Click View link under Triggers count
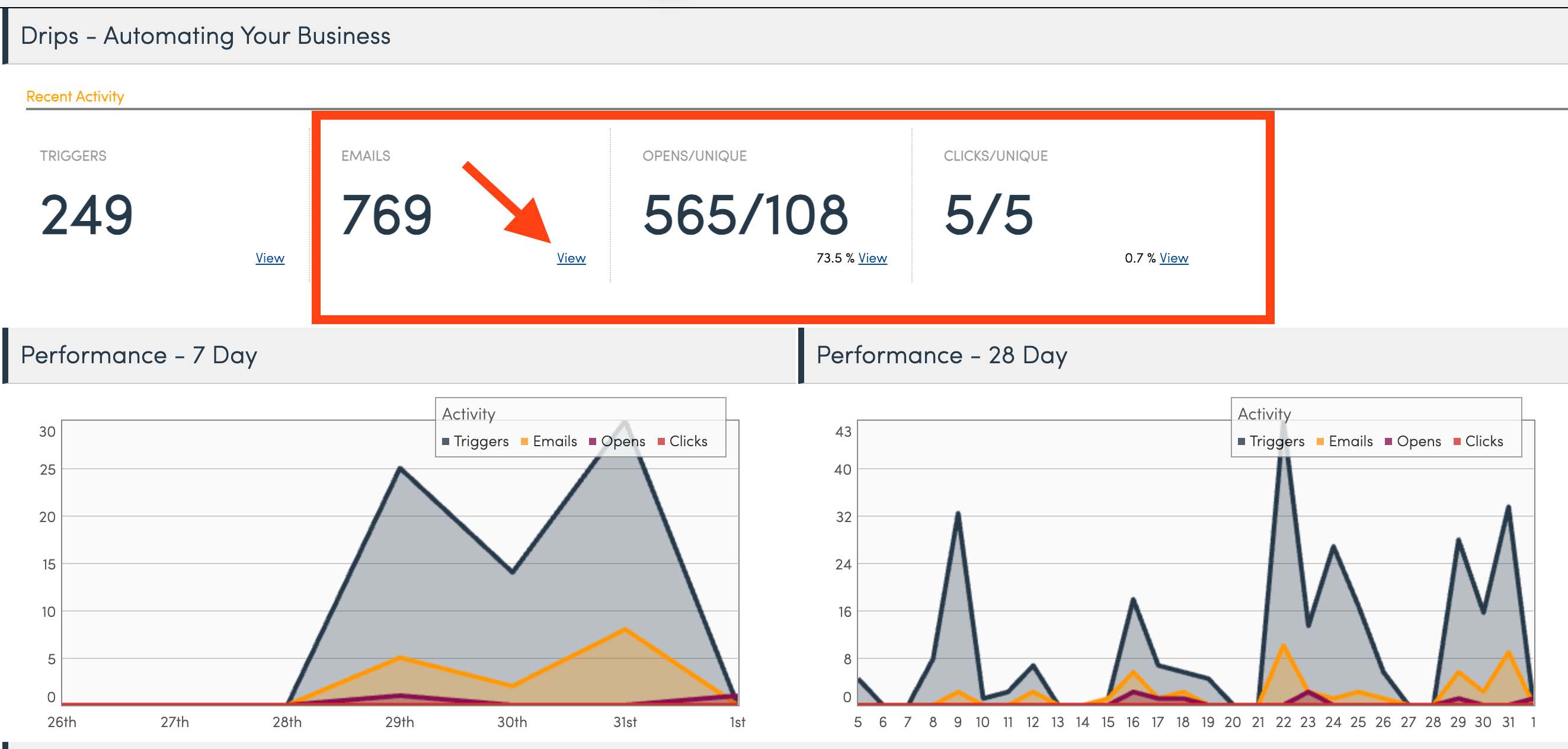Image resolution: width=1568 pixels, height=749 pixels. point(270,258)
